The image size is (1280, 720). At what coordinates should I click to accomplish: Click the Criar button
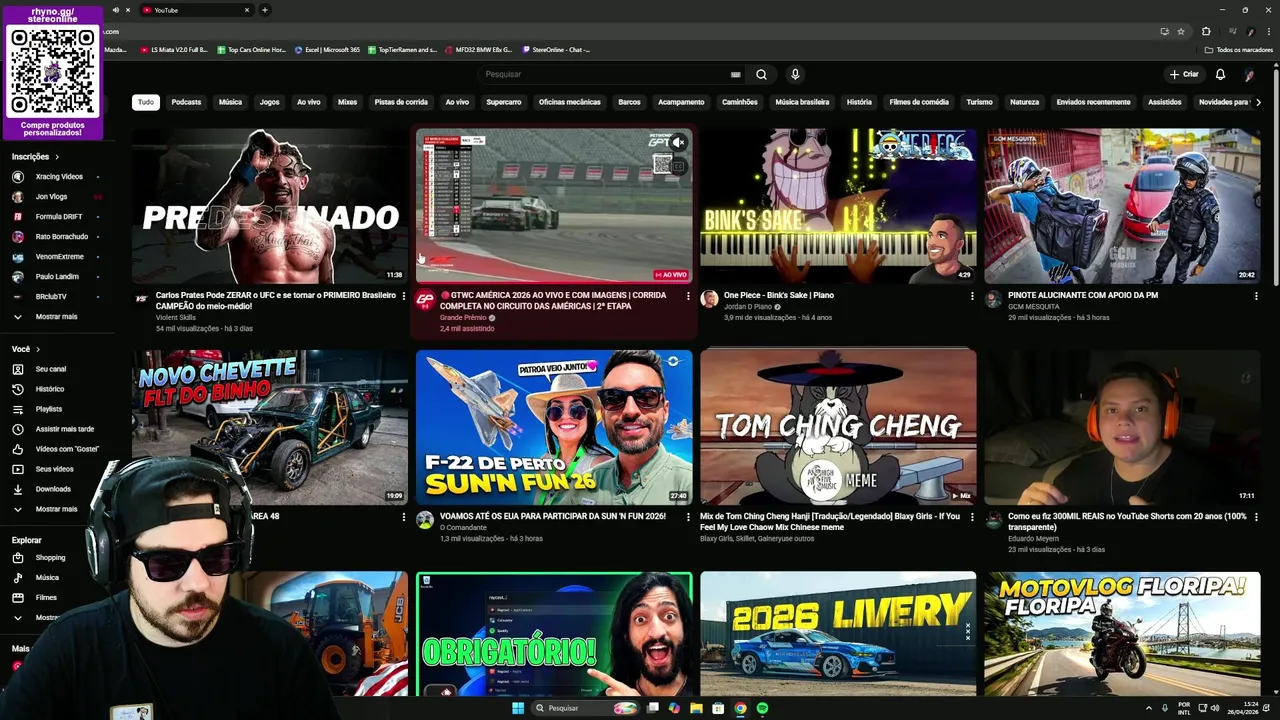tap(1184, 74)
